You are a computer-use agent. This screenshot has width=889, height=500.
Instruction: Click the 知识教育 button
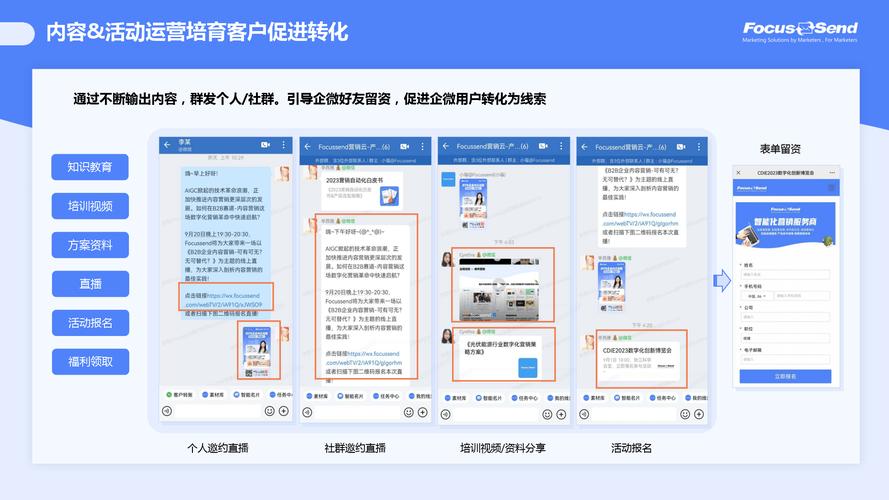pos(90,167)
